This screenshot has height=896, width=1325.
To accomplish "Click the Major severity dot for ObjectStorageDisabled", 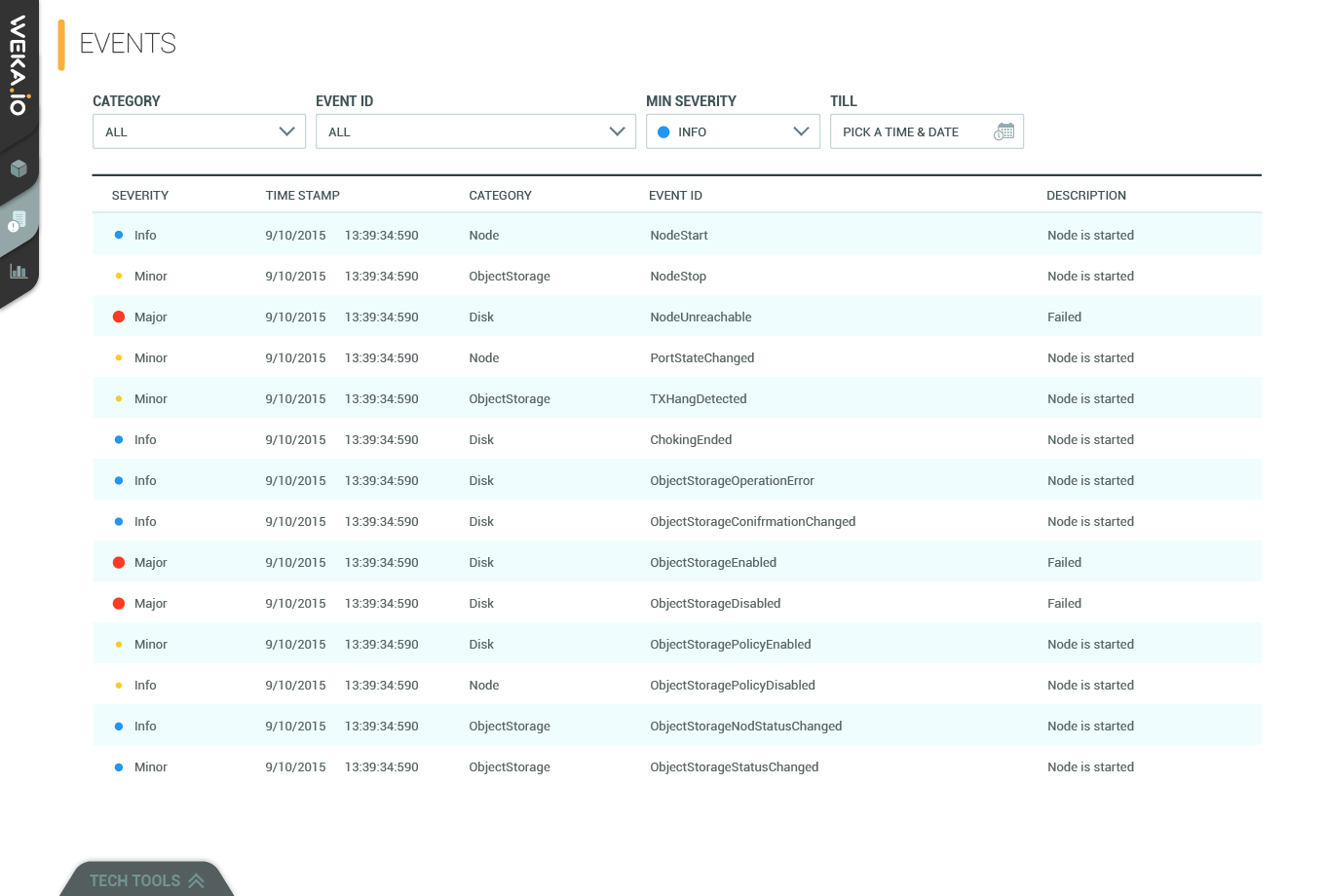I will tap(117, 603).
